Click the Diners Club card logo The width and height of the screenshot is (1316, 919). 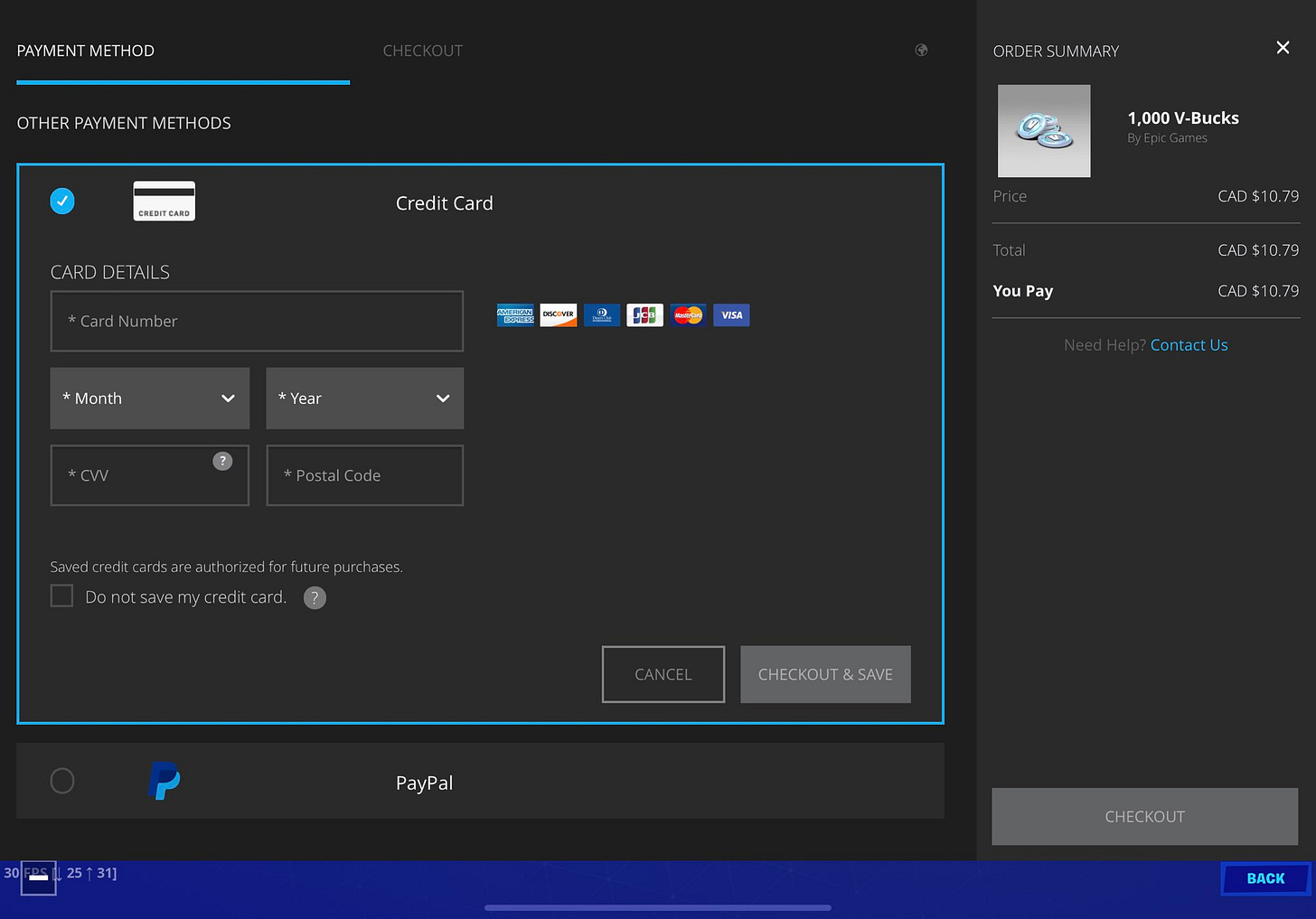click(x=602, y=315)
